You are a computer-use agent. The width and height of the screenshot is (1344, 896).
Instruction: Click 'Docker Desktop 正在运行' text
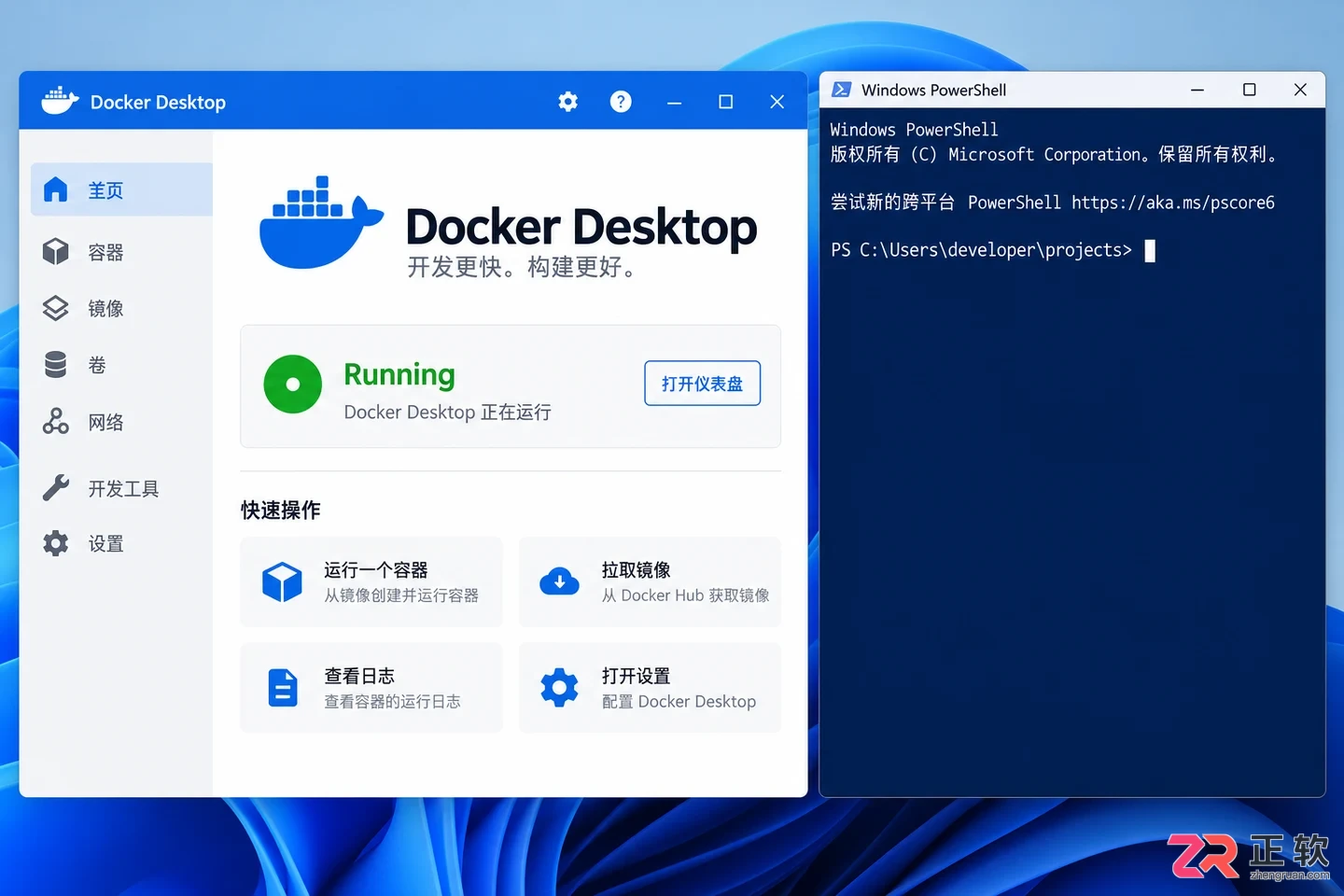point(447,412)
